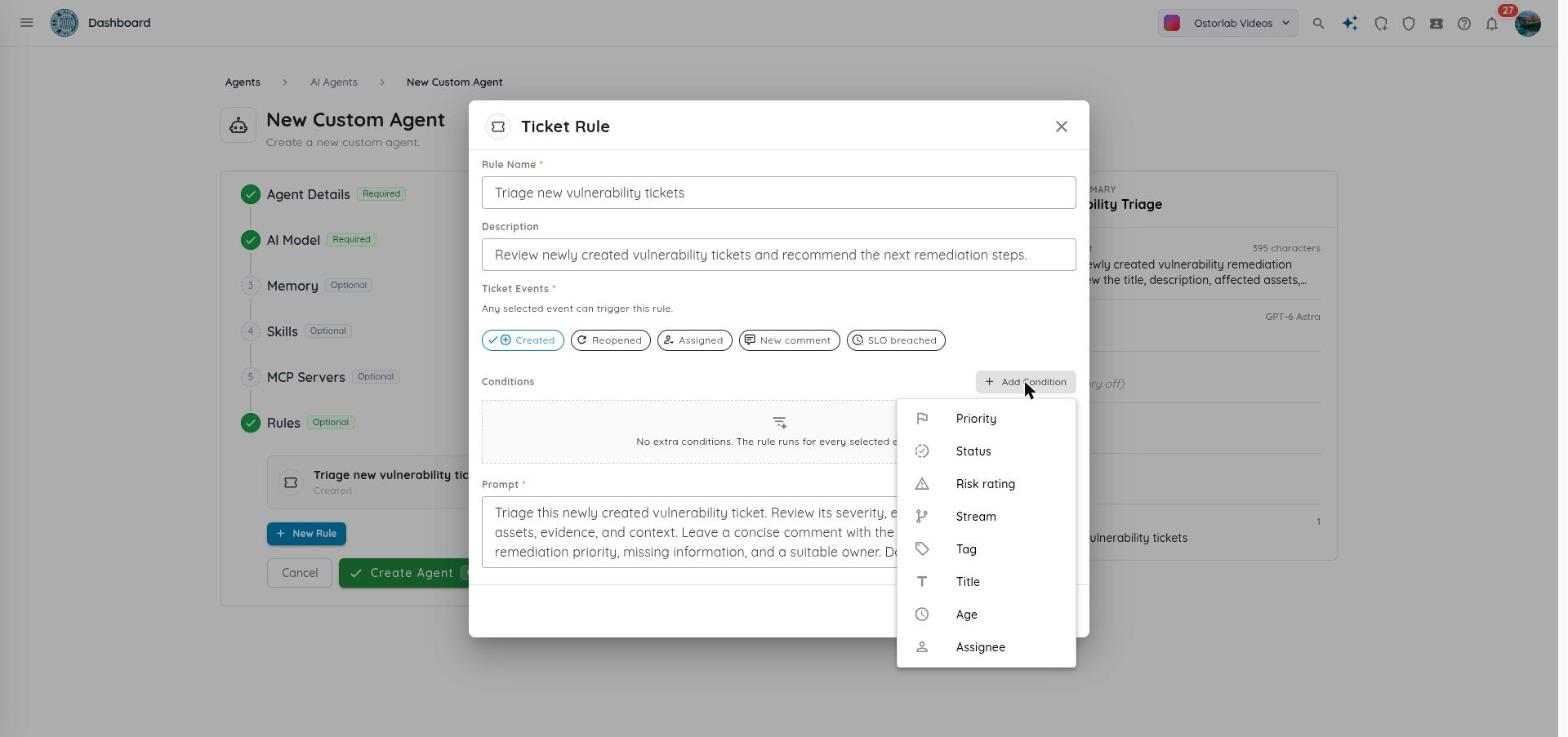This screenshot has height=737, width=1568.
Task: Toggle the SLO breached event chip
Action: [896, 340]
